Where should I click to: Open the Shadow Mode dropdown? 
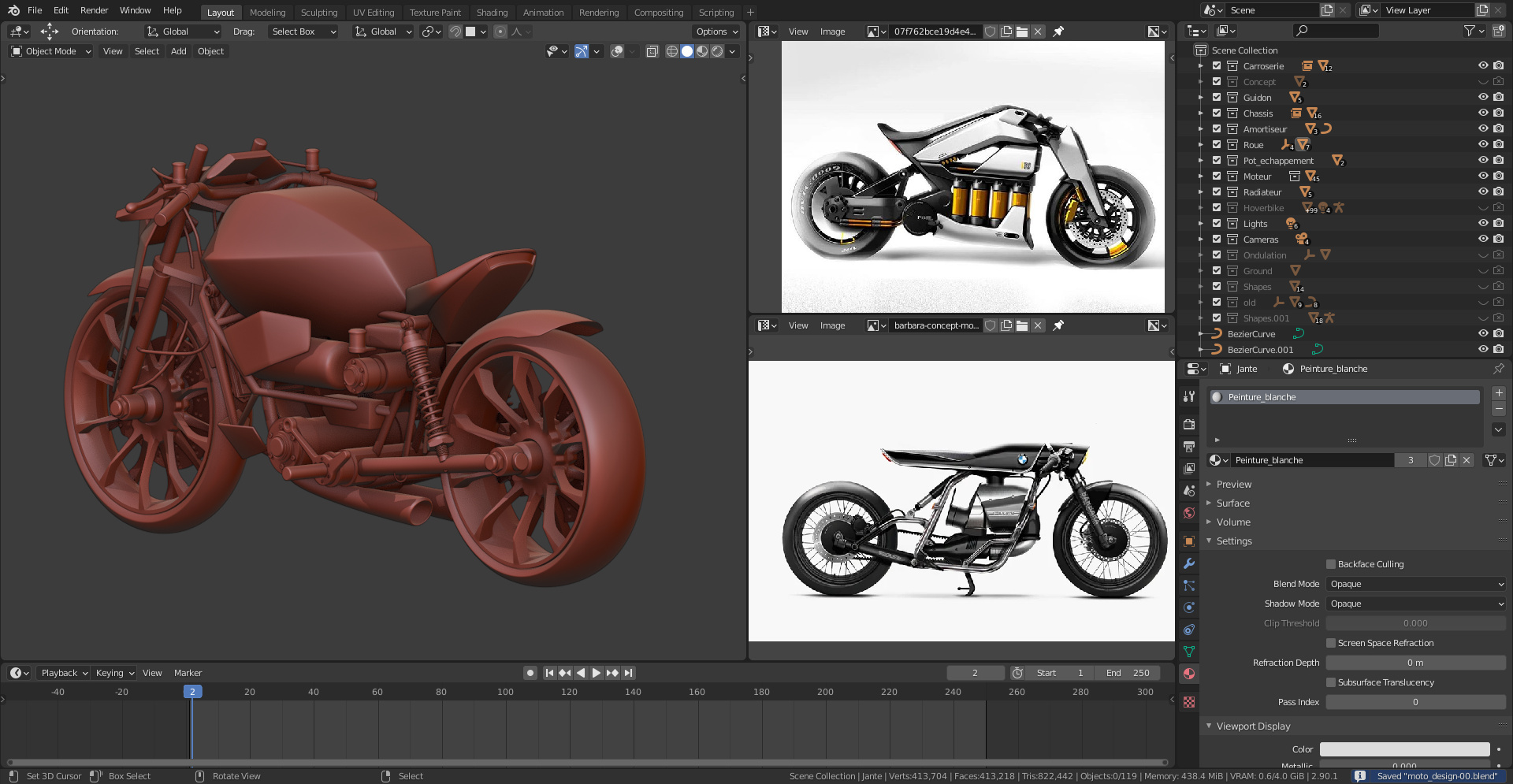pos(1416,604)
